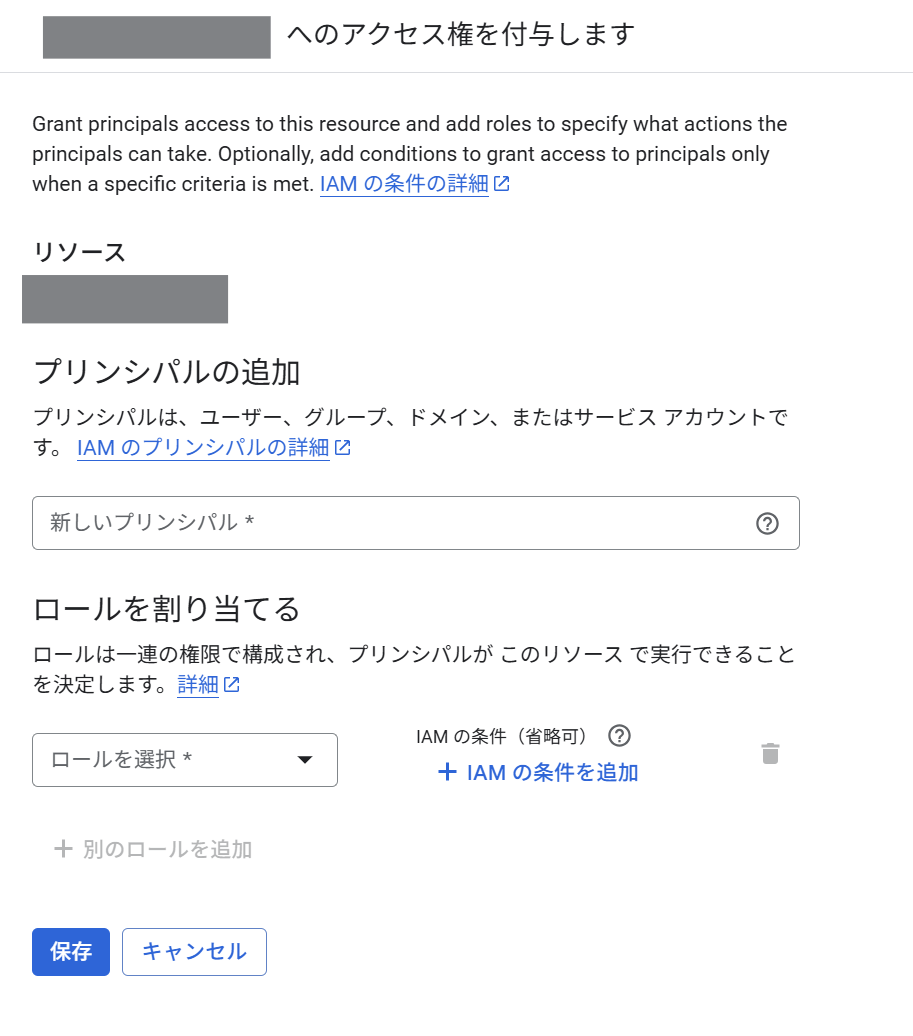Open the IAM の条件の詳細 link
Image resolution: width=913 pixels, height=1036 pixels.
pos(405,183)
